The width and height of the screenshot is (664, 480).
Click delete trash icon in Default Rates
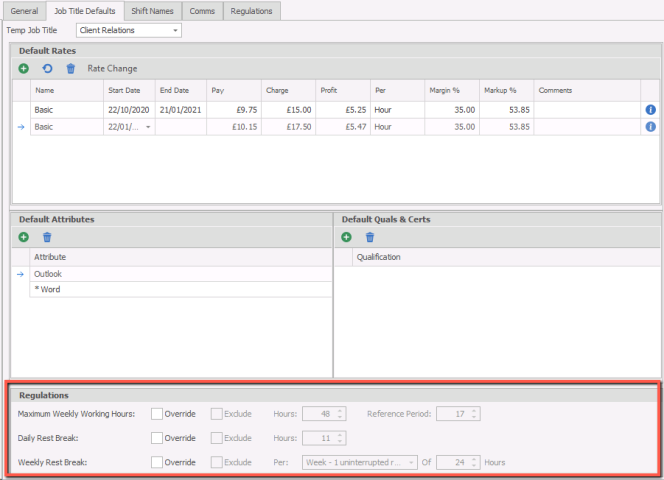click(70, 68)
